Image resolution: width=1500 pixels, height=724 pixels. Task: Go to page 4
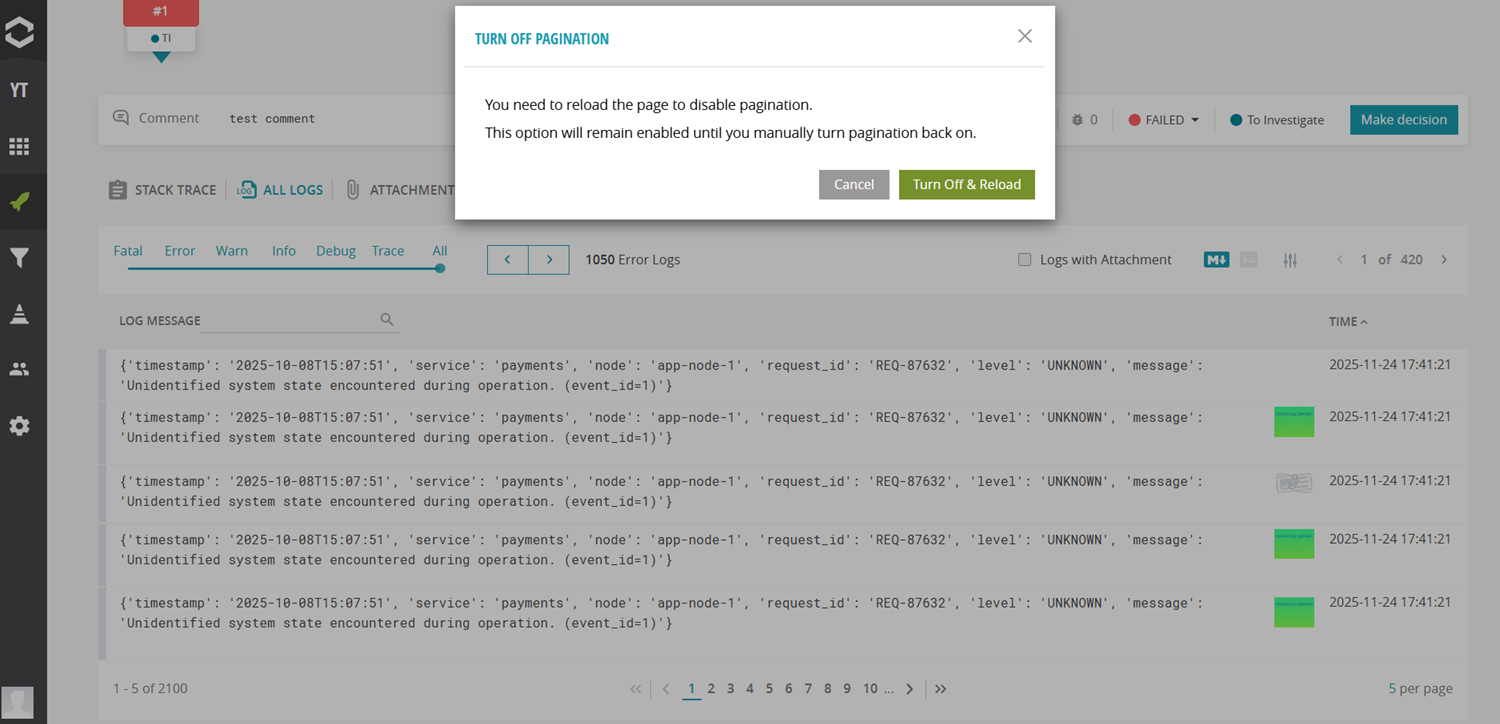pyautogui.click(x=750, y=689)
